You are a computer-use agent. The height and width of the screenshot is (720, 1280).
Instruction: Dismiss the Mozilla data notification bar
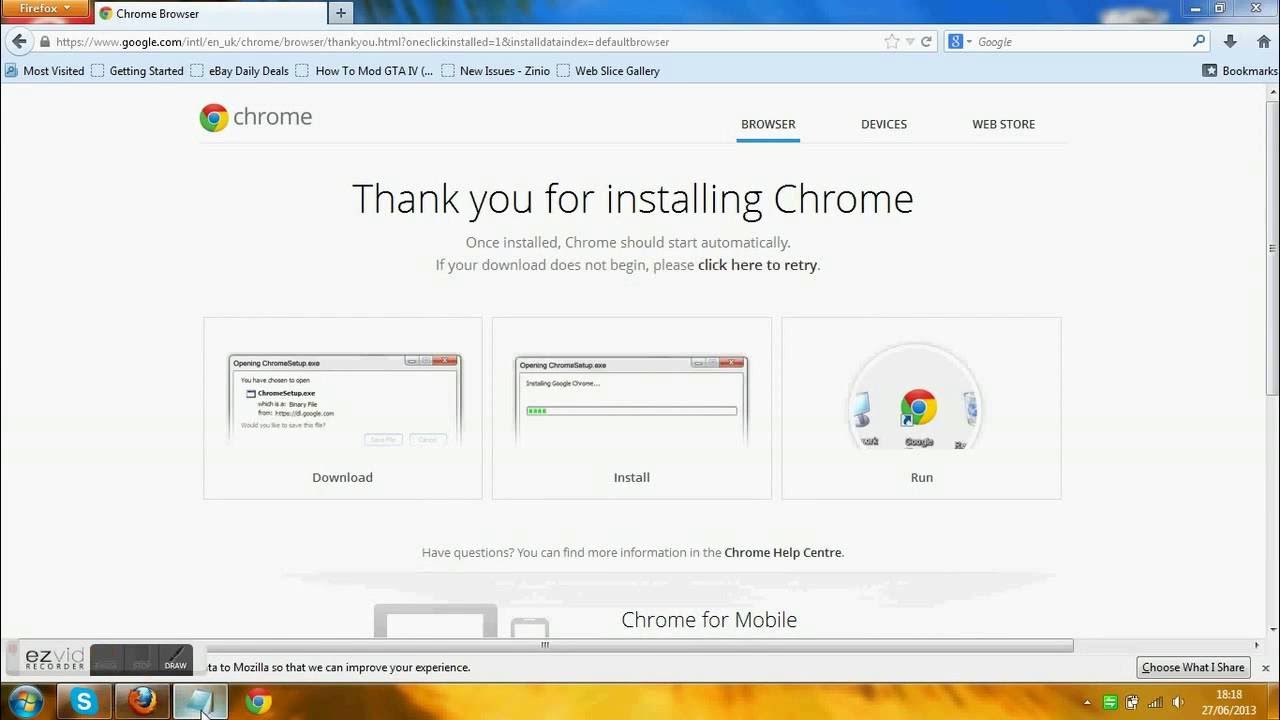coord(1265,667)
